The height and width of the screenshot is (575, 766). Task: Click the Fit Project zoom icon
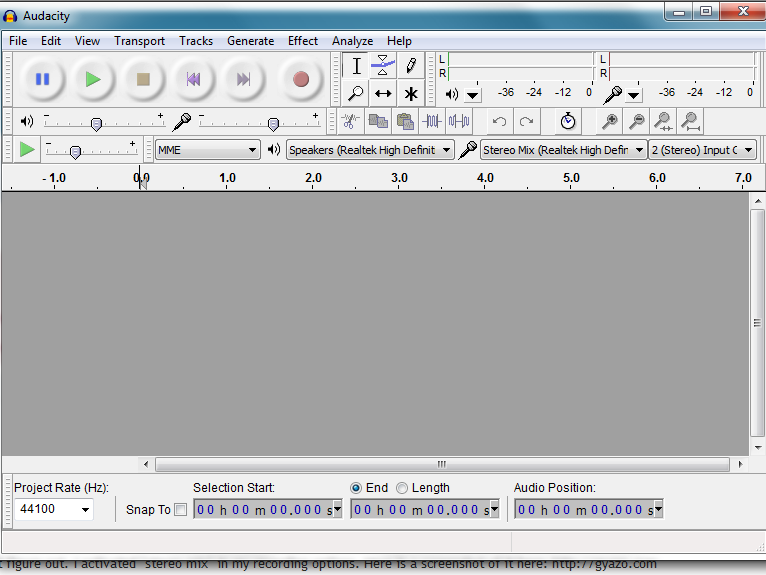click(x=690, y=121)
